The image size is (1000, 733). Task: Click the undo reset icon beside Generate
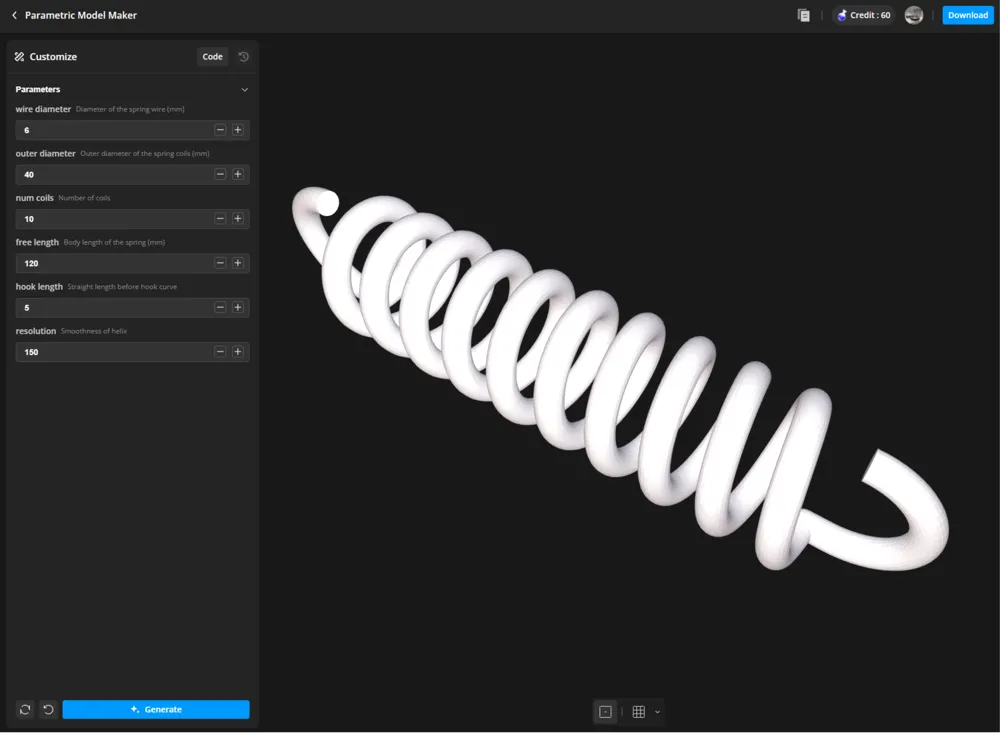pos(48,709)
